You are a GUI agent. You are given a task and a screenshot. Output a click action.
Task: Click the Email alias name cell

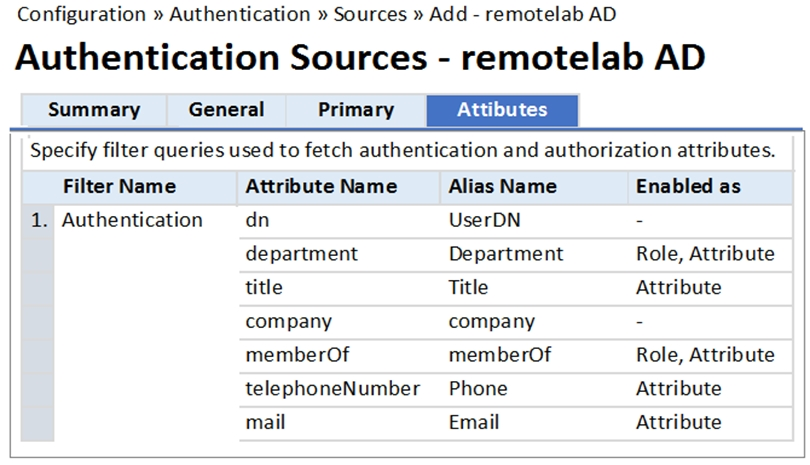[x=475, y=422]
